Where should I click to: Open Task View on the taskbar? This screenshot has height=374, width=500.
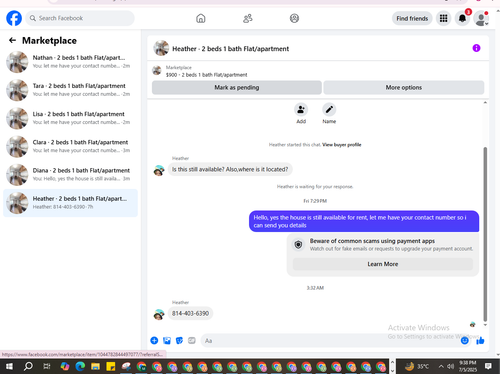tap(47, 367)
